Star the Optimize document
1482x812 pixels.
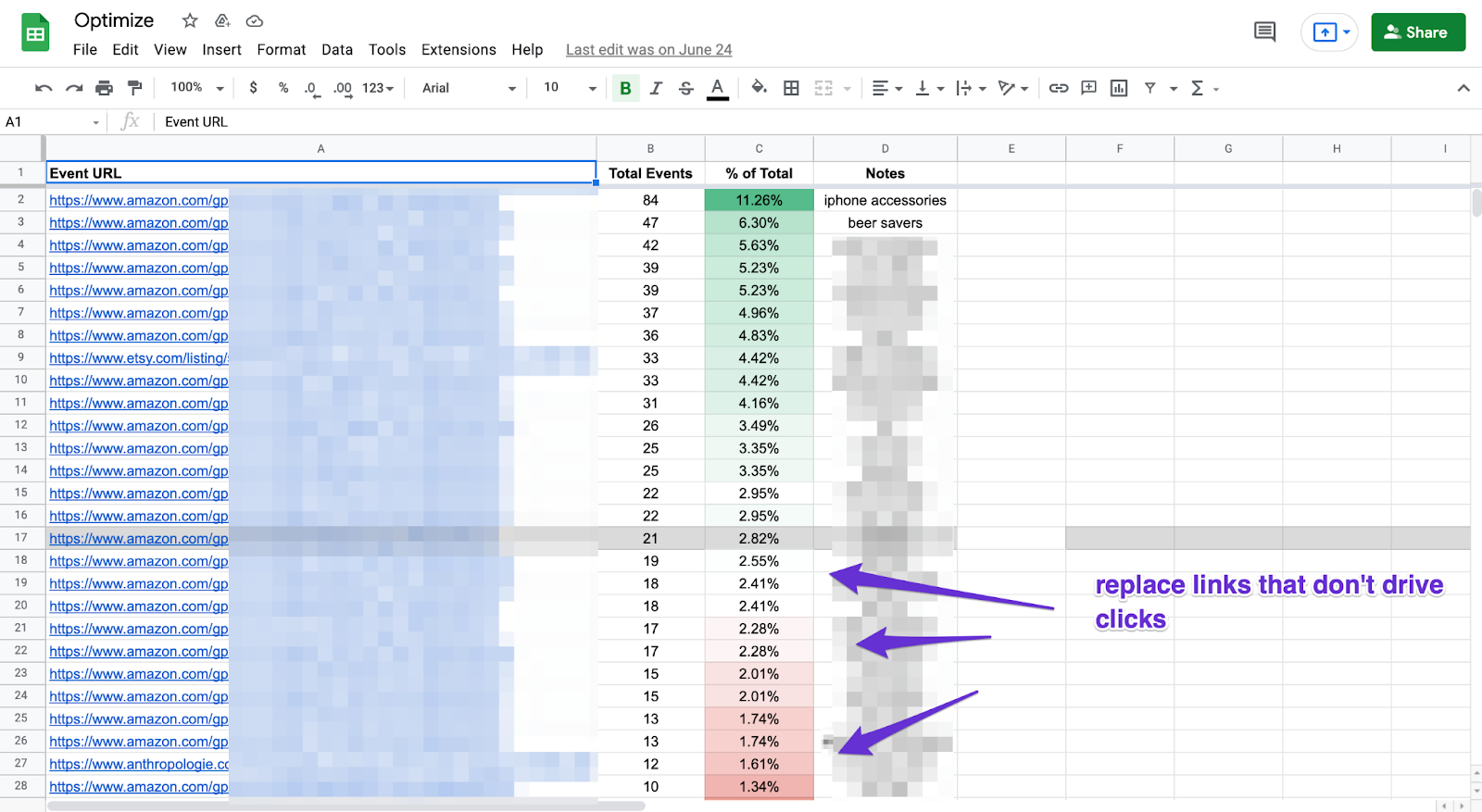tap(190, 20)
